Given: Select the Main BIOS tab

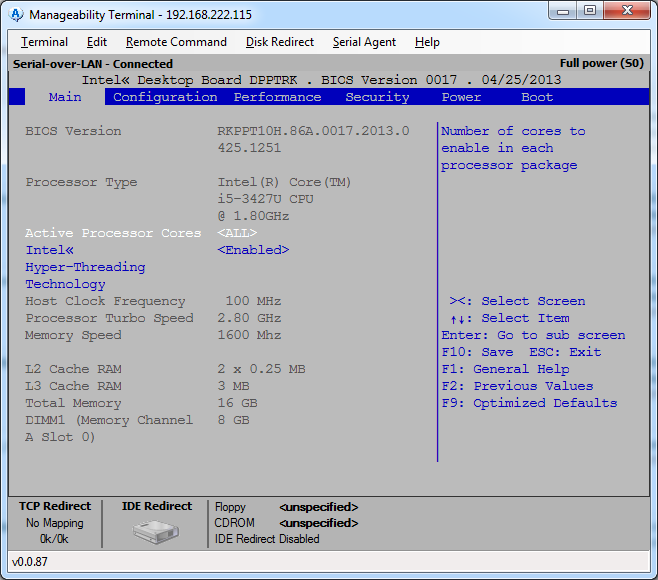Looking at the screenshot, I should (x=65, y=97).
